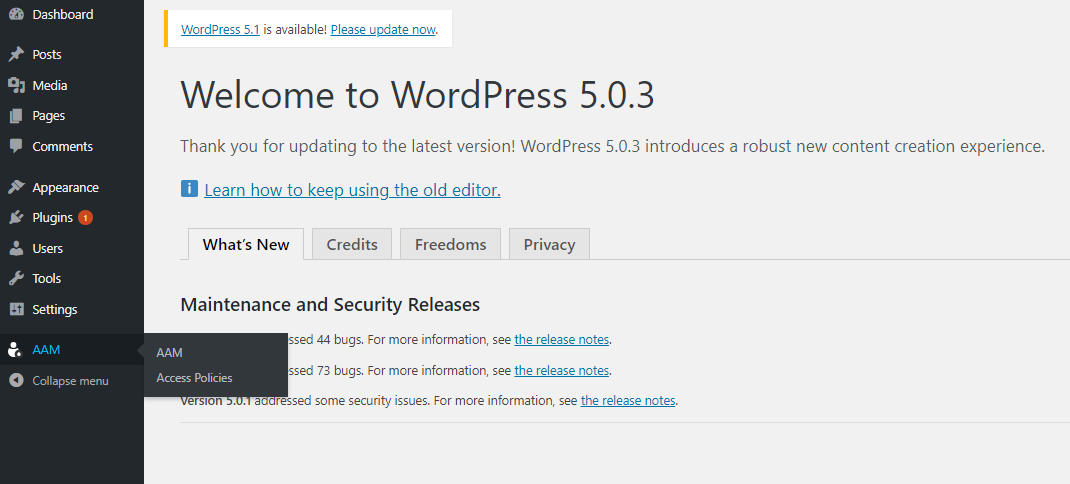This screenshot has height=484, width=1070.
Task: Open release notes link for 73 bugs
Action: point(562,371)
